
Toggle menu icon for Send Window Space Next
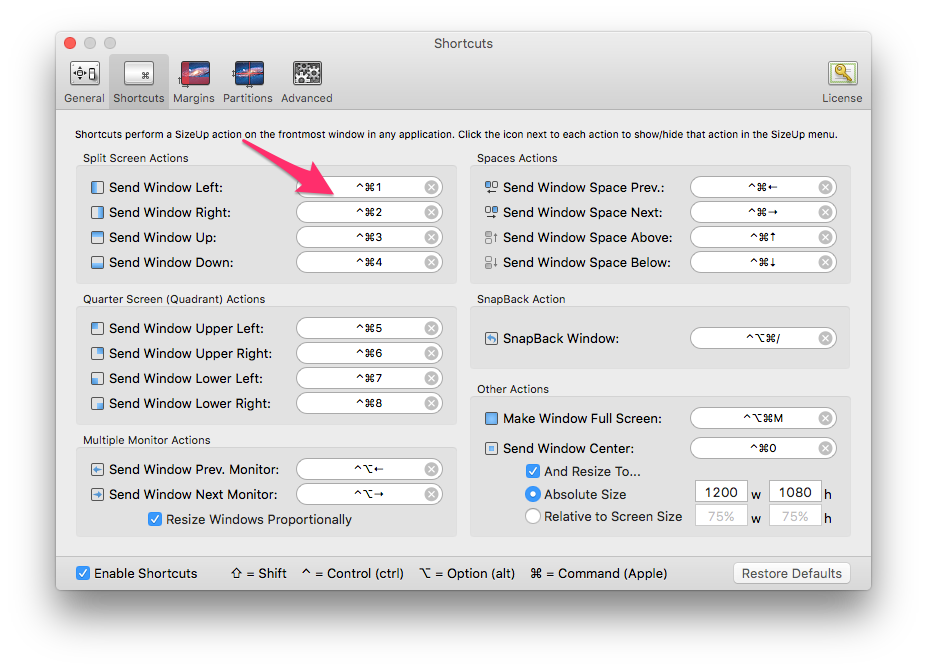point(491,212)
